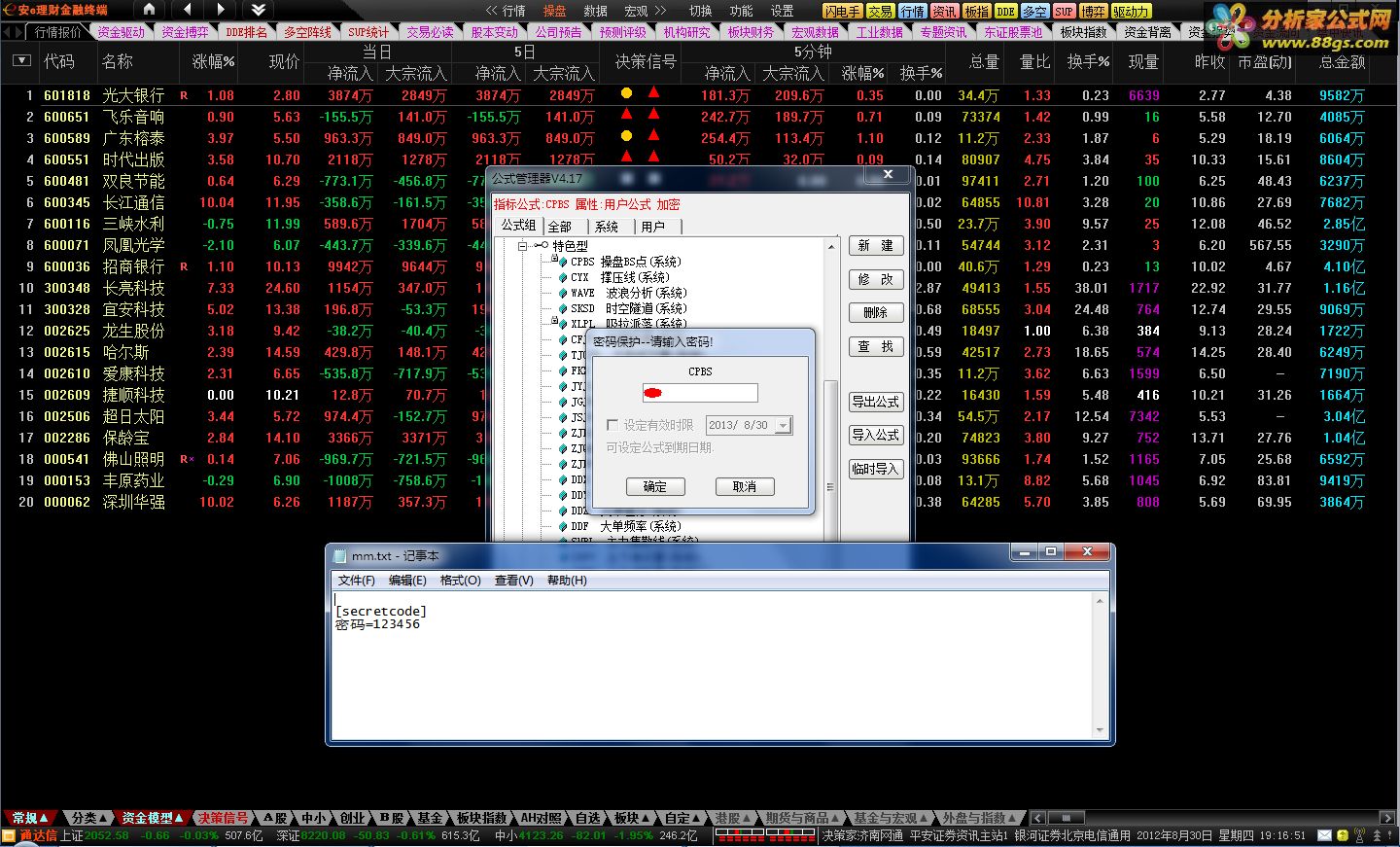Click the 删除 button in formula manager
Image resolution: width=1400 pixels, height=847 pixels.
click(x=876, y=312)
